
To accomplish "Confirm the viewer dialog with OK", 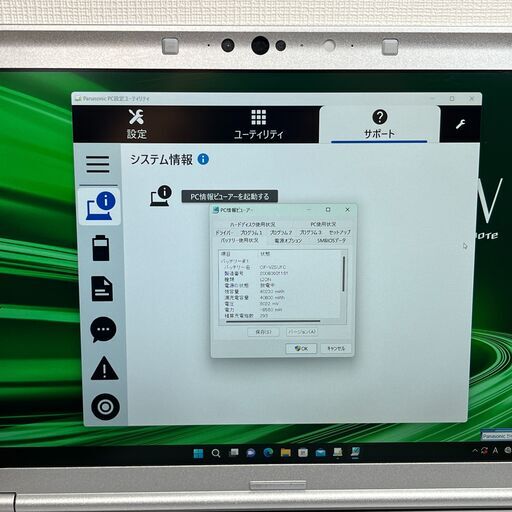I will [x=301, y=349].
